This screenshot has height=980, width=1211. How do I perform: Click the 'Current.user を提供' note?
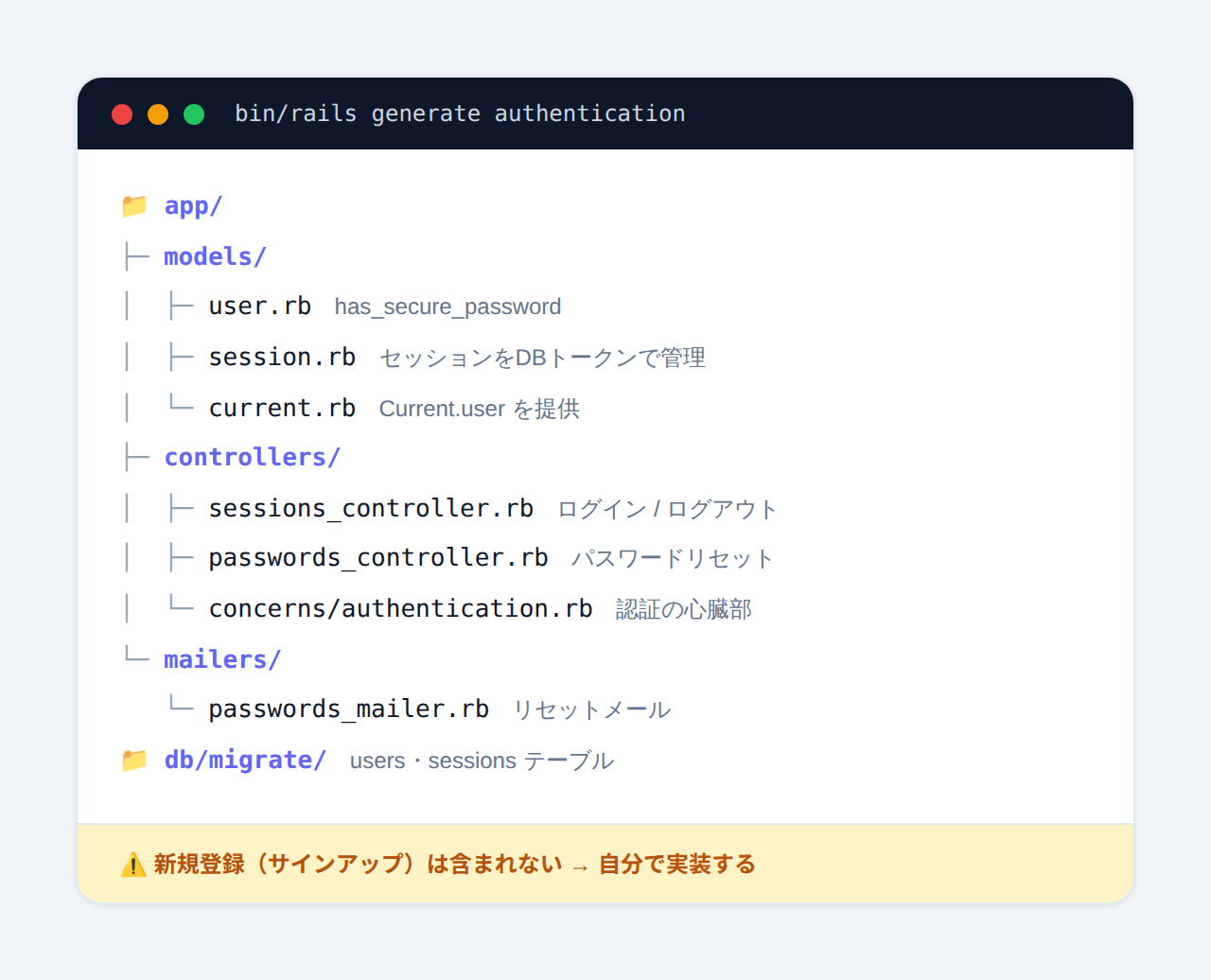tap(480, 409)
